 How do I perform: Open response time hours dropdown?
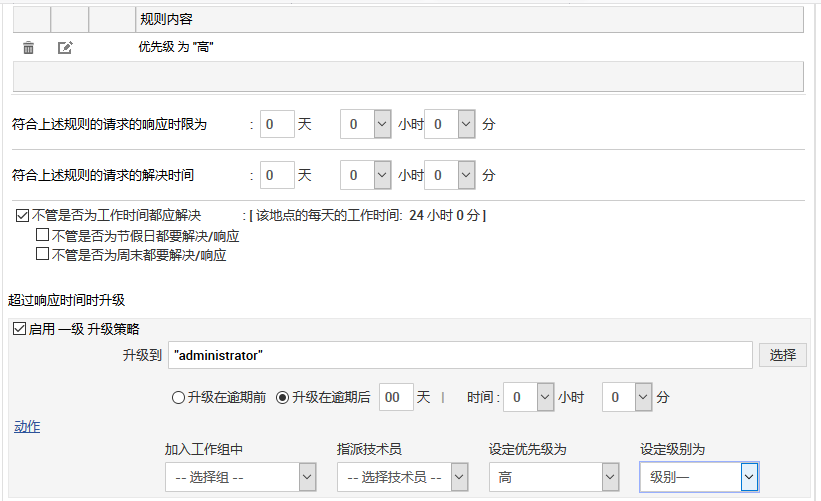pyautogui.click(x=365, y=125)
